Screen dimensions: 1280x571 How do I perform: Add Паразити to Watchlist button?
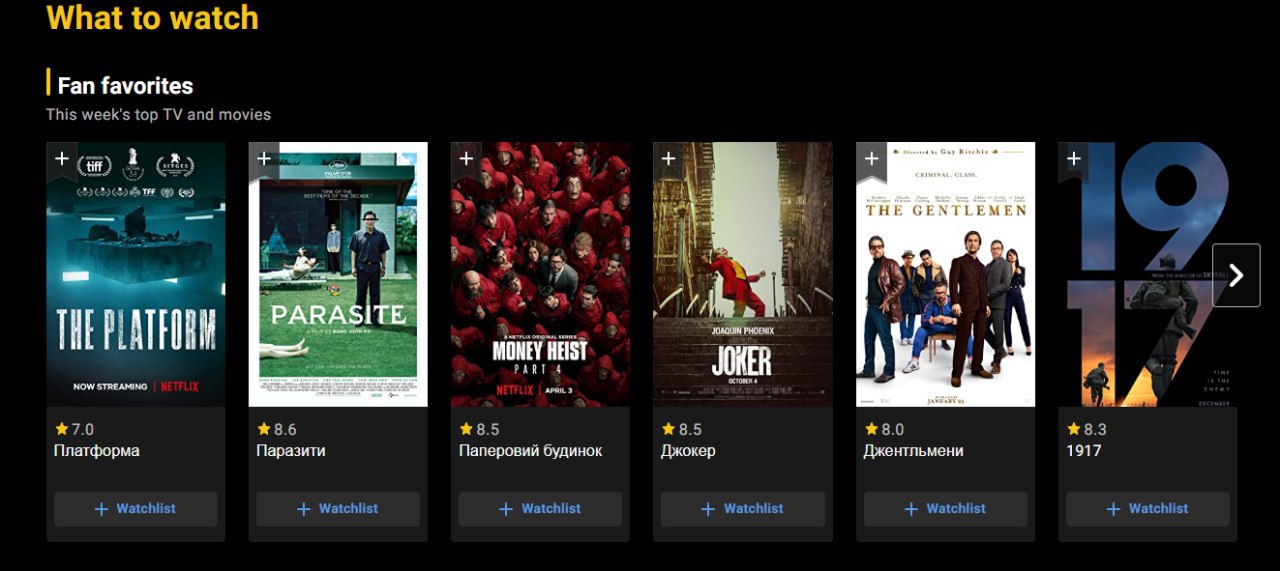click(338, 509)
